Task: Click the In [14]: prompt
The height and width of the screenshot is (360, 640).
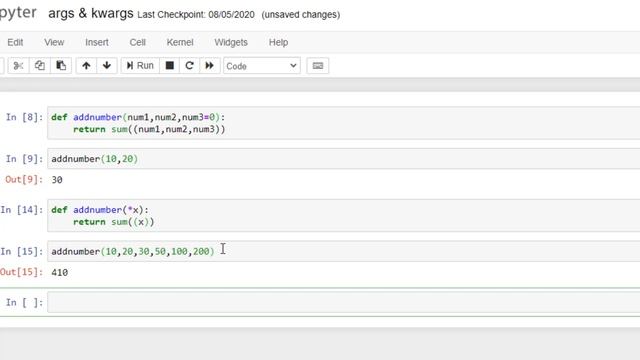Action: [x=22, y=210]
